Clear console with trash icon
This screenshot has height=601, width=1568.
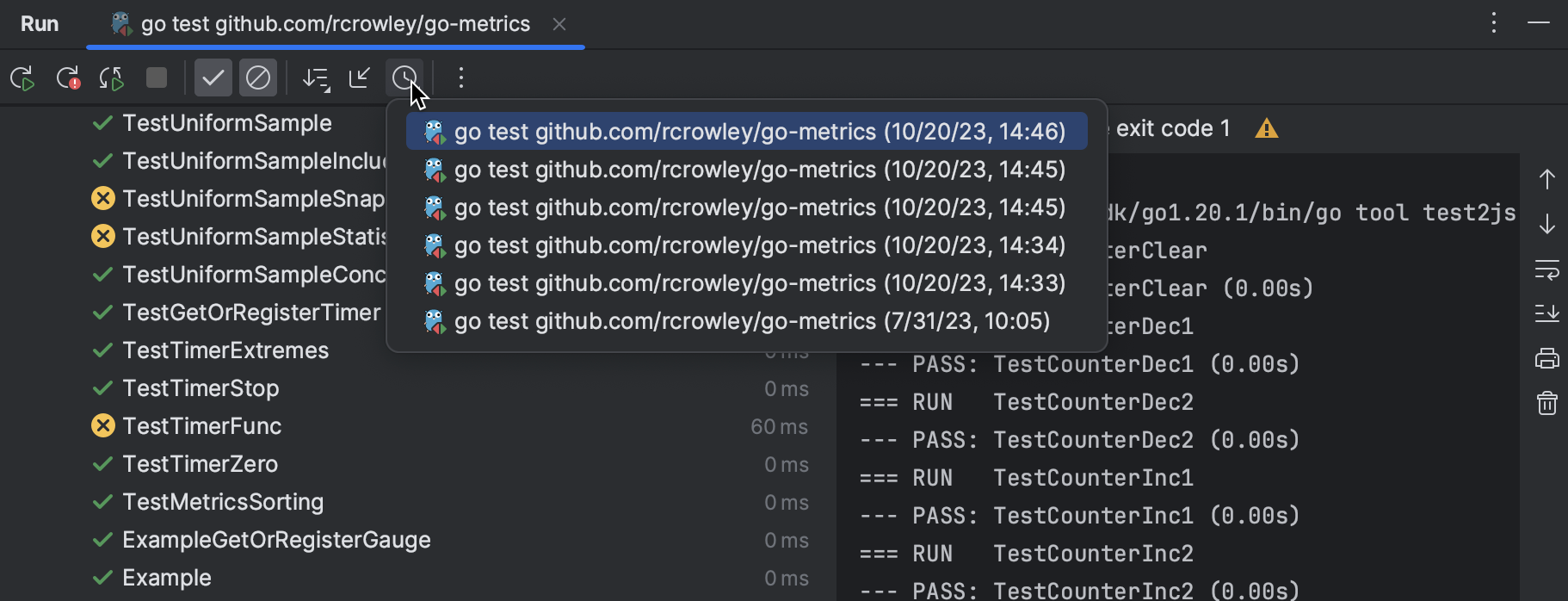1546,403
